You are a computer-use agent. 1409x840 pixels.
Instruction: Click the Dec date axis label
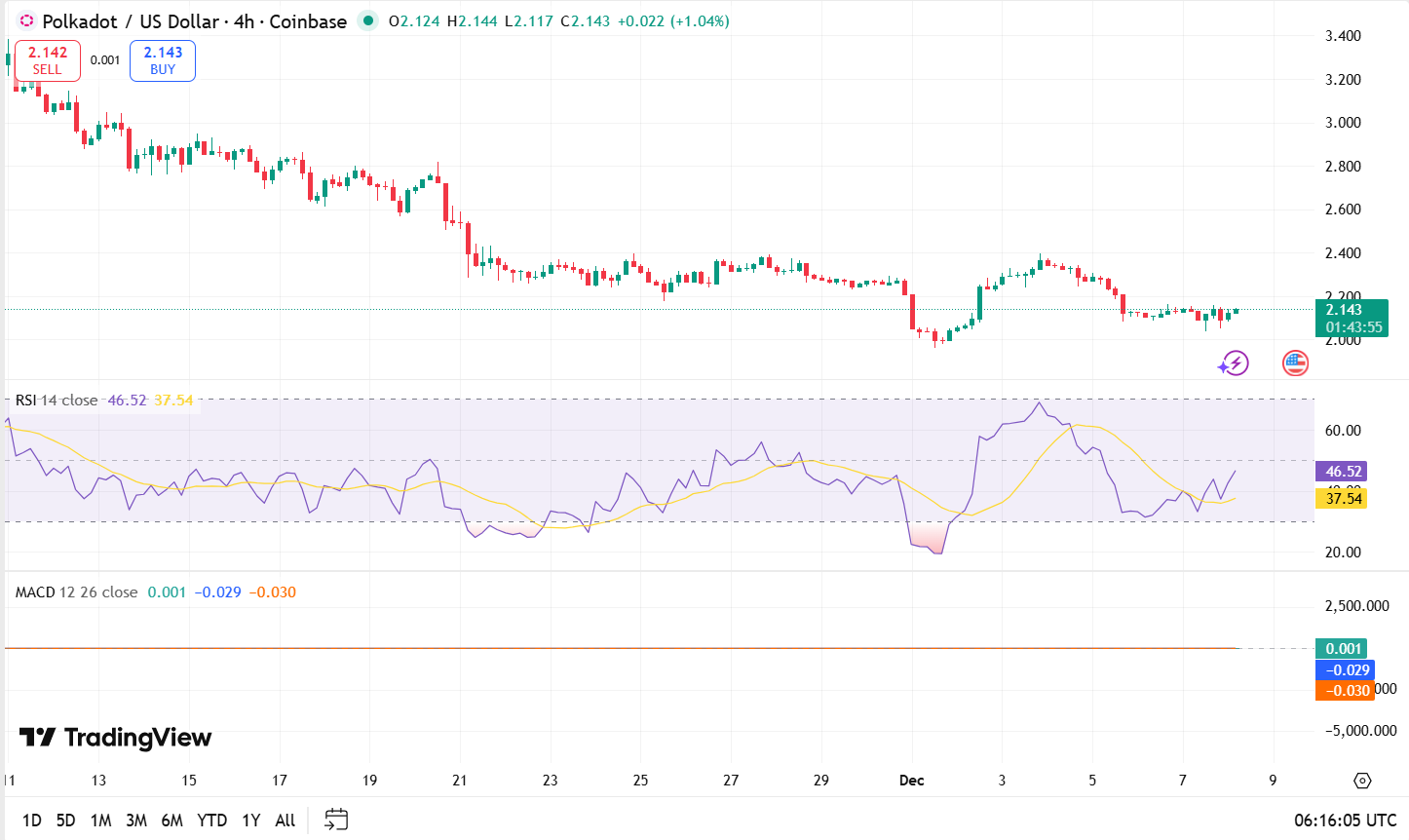(911, 781)
